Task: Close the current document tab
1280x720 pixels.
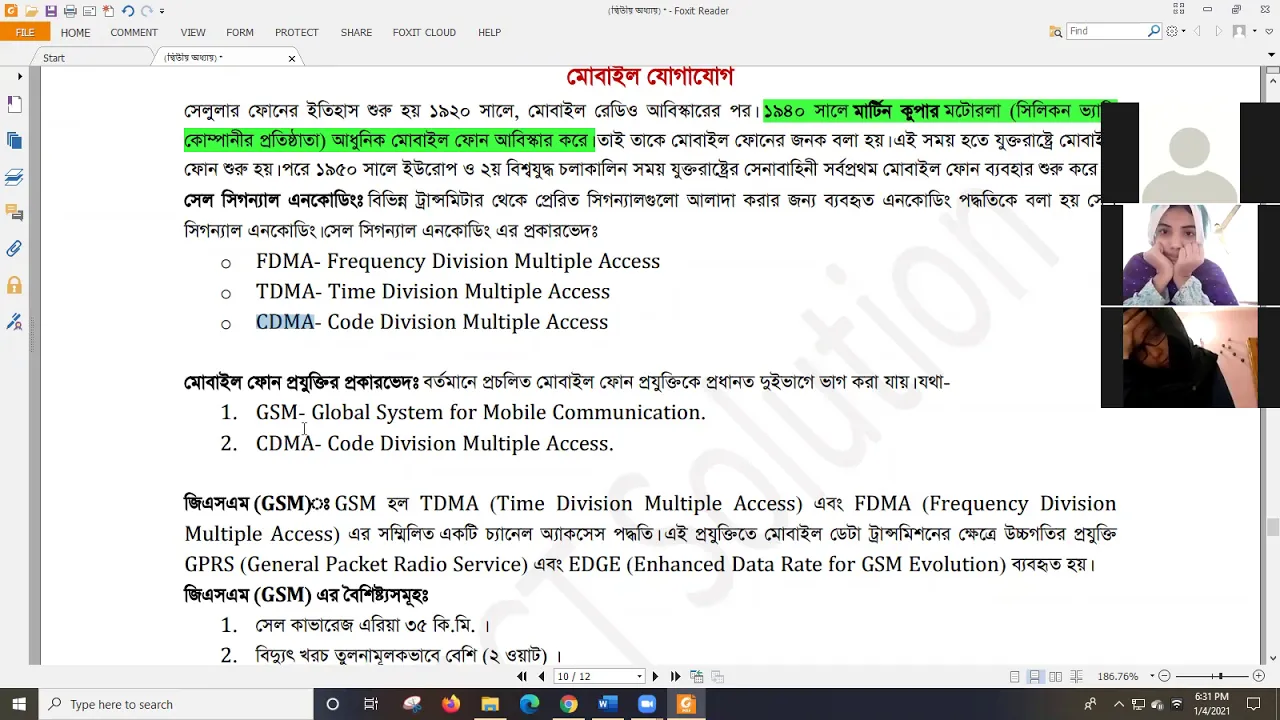Action: pos(292,59)
